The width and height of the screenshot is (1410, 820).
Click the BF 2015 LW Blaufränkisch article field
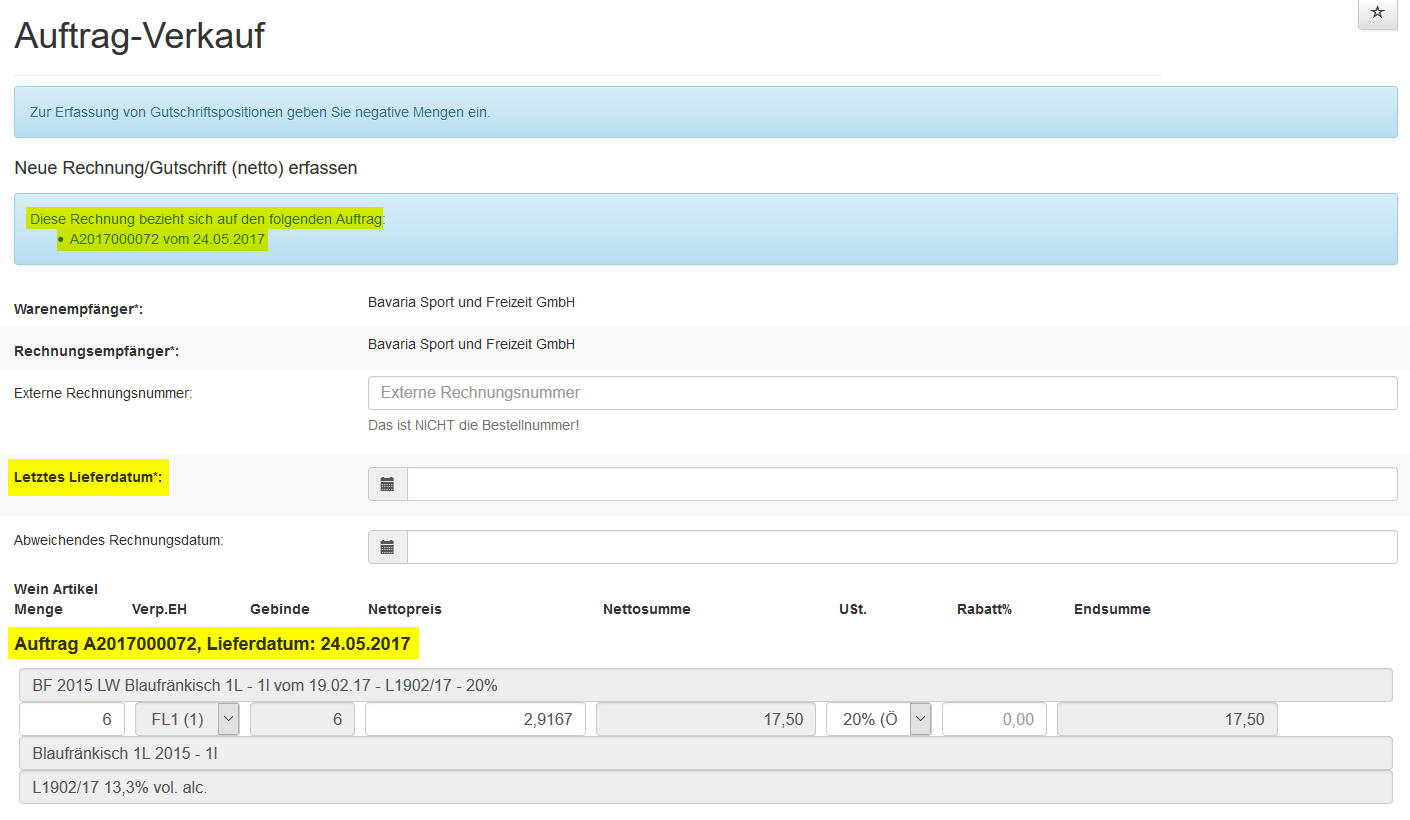pos(705,686)
